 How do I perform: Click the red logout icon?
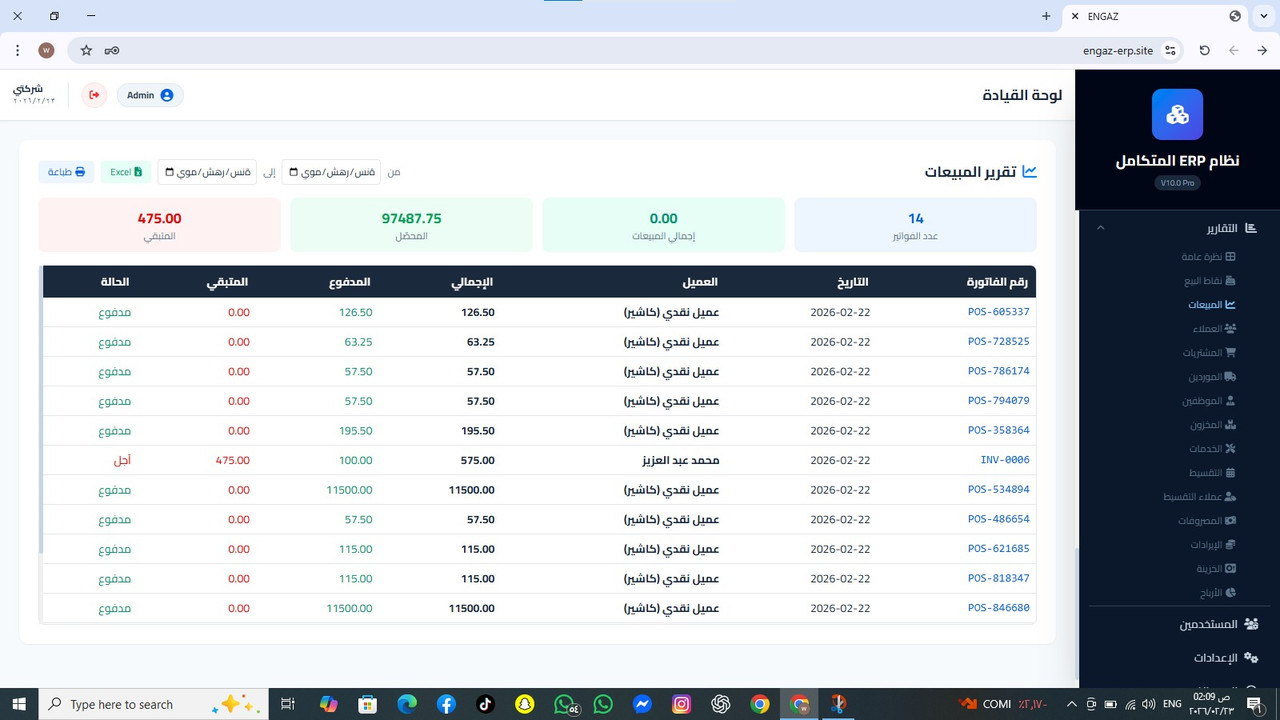point(93,95)
